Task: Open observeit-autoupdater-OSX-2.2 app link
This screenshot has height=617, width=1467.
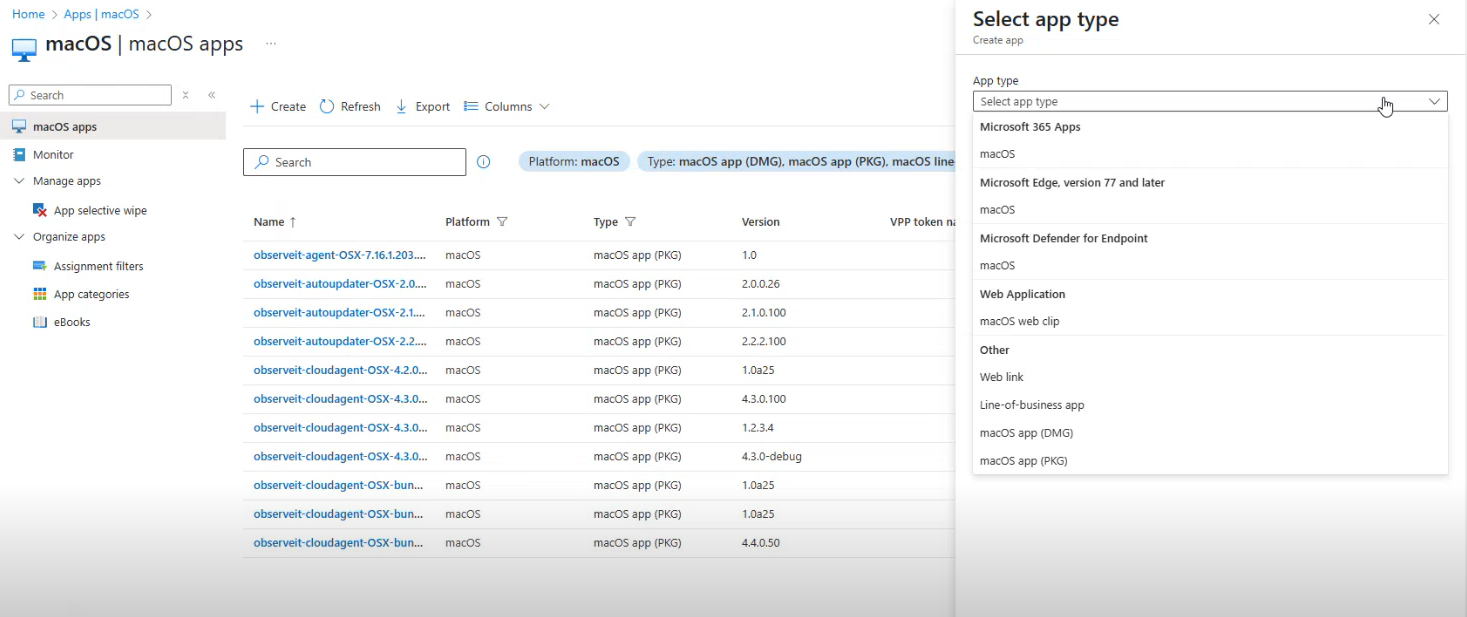Action: pos(340,341)
